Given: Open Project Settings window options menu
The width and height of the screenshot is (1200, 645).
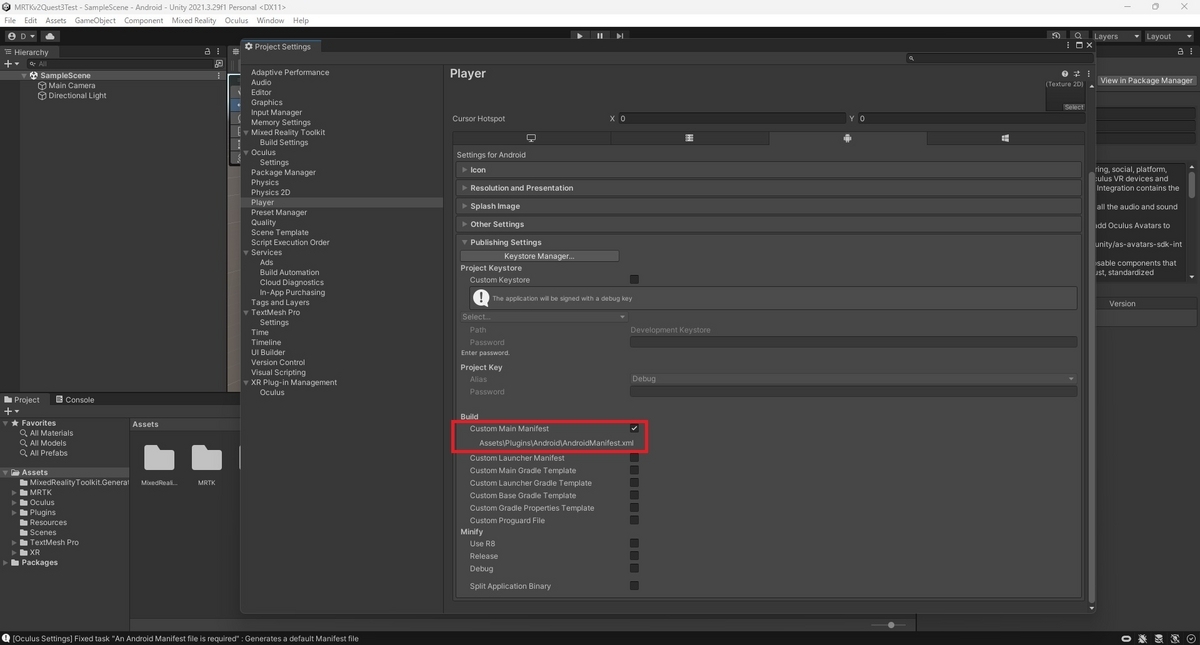Looking at the screenshot, I should click(1069, 46).
